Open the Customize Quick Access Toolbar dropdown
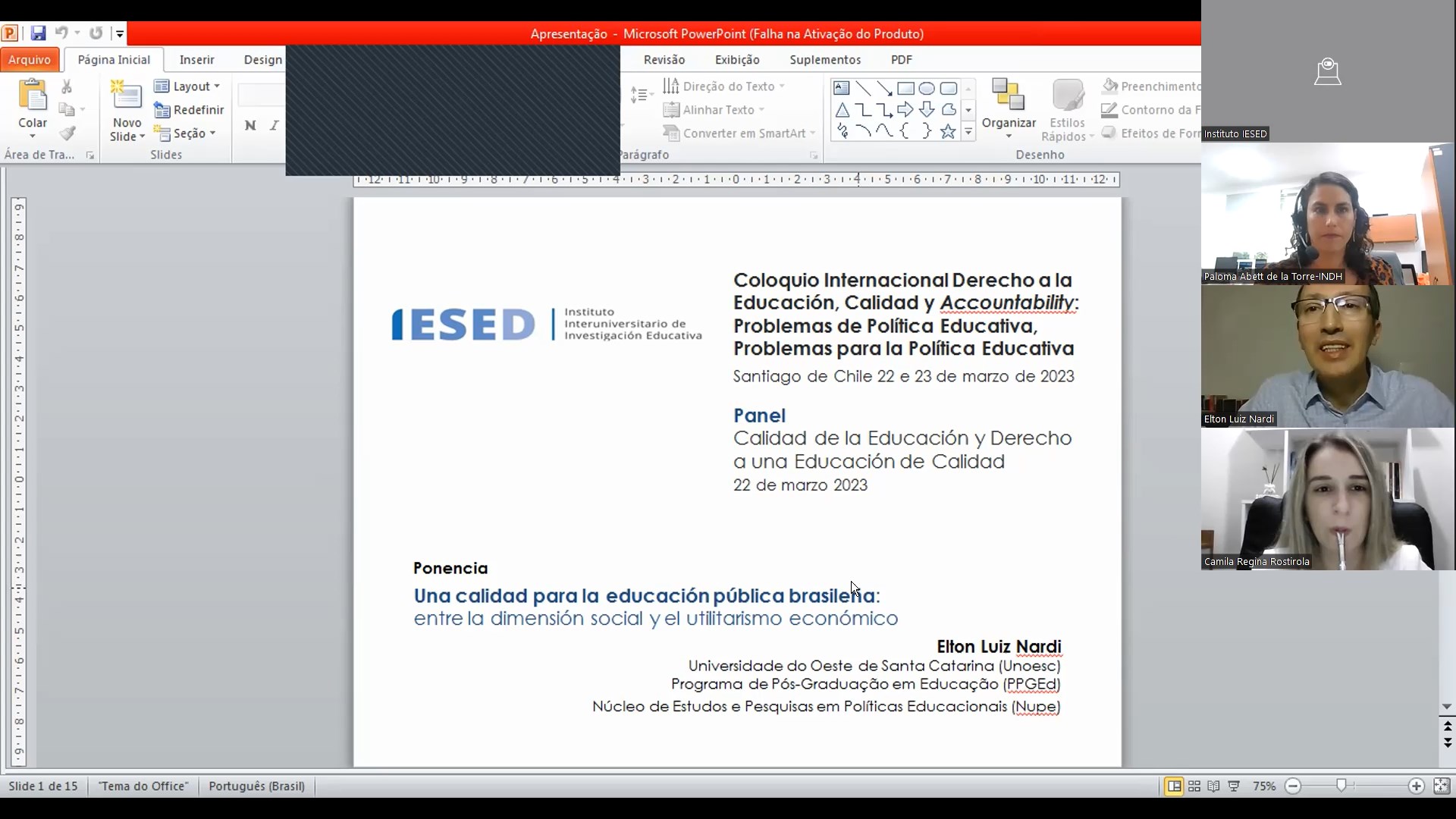Screen dimensions: 1456x819 [119, 33]
